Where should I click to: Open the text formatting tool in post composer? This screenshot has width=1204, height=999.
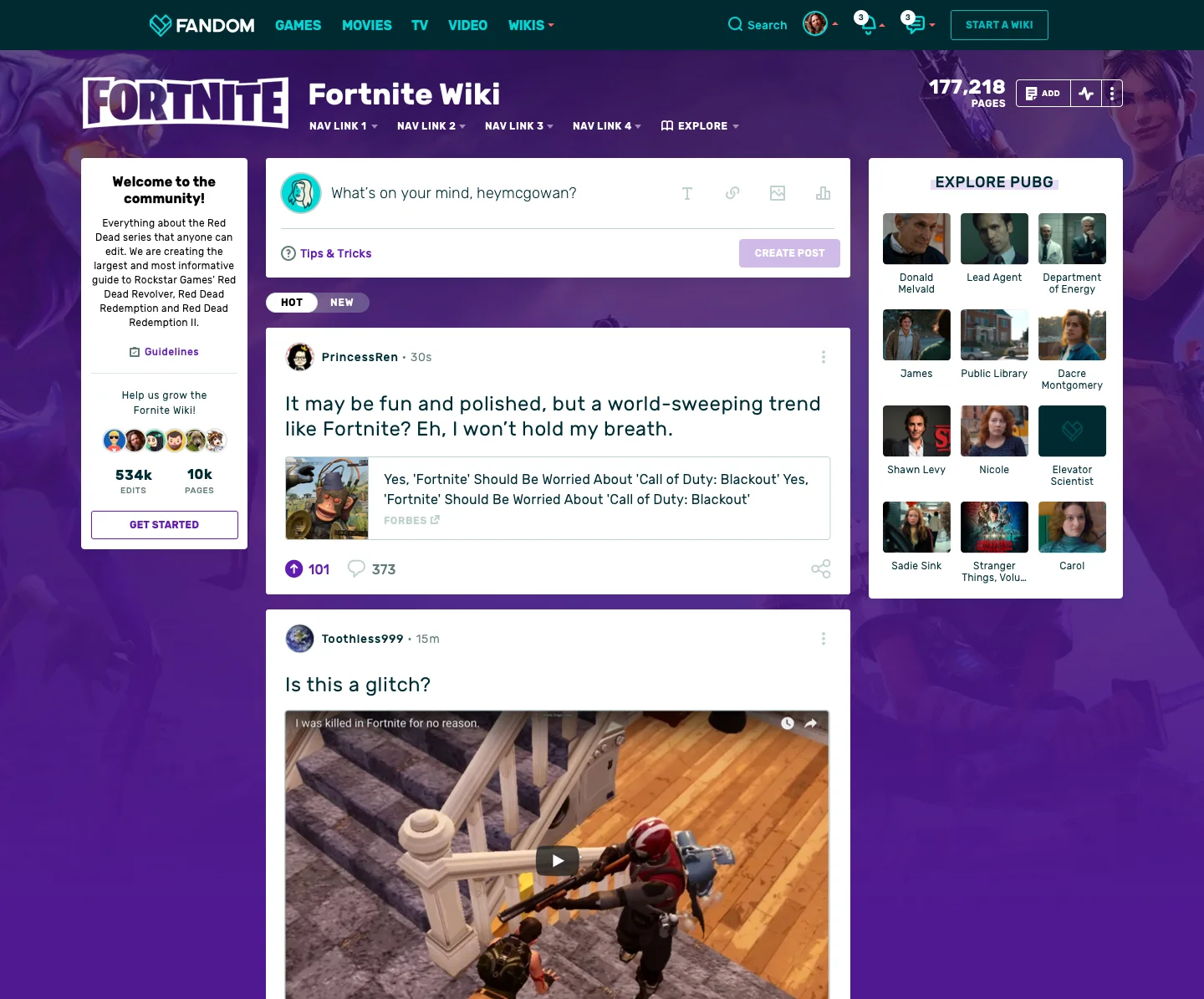(x=687, y=193)
